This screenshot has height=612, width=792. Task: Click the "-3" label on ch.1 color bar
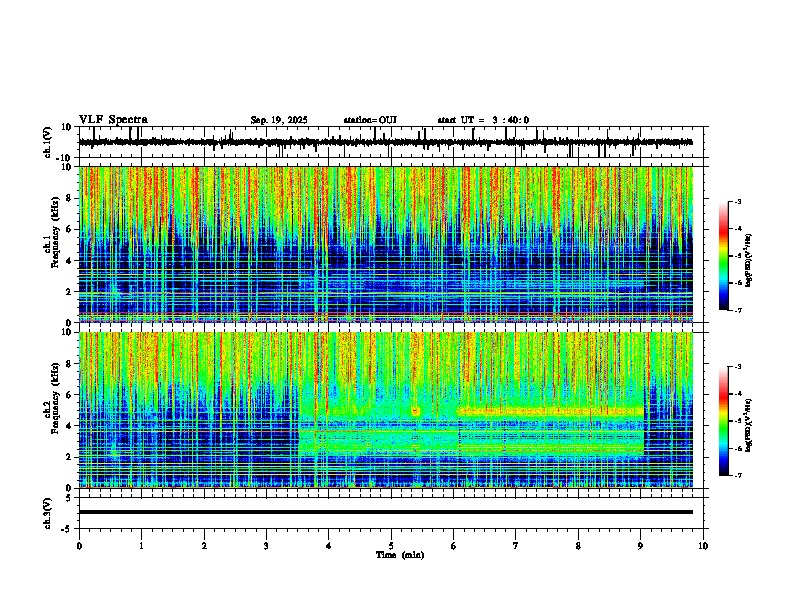click(x=737, y=201)
